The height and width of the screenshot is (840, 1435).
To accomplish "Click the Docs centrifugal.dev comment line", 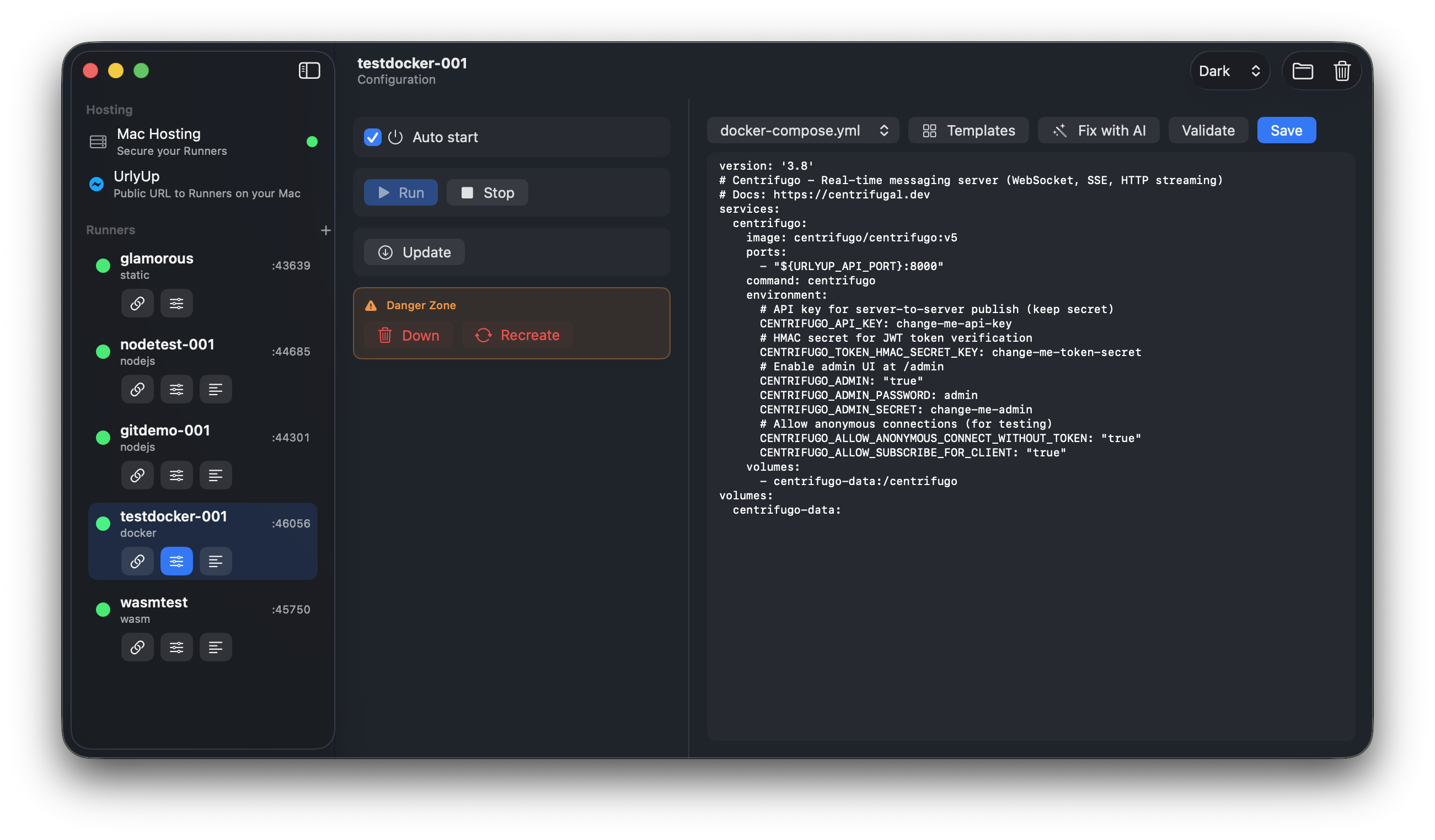I will point(824,195).
